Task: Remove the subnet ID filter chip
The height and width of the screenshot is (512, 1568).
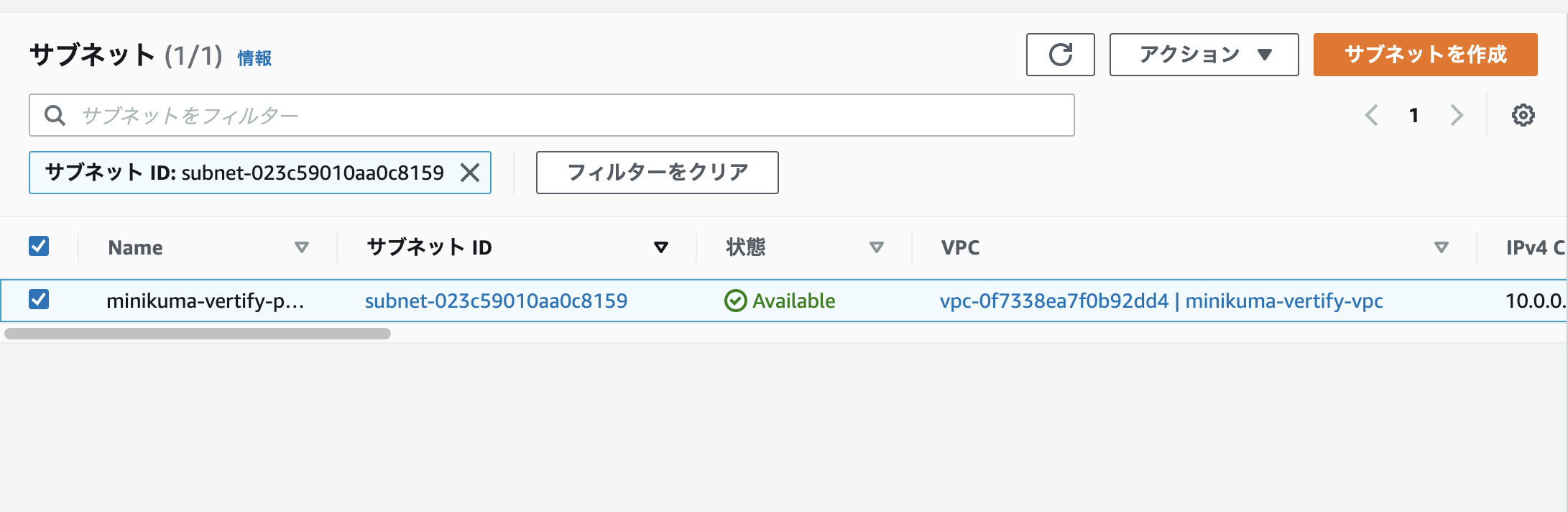Action: (471, 173)
